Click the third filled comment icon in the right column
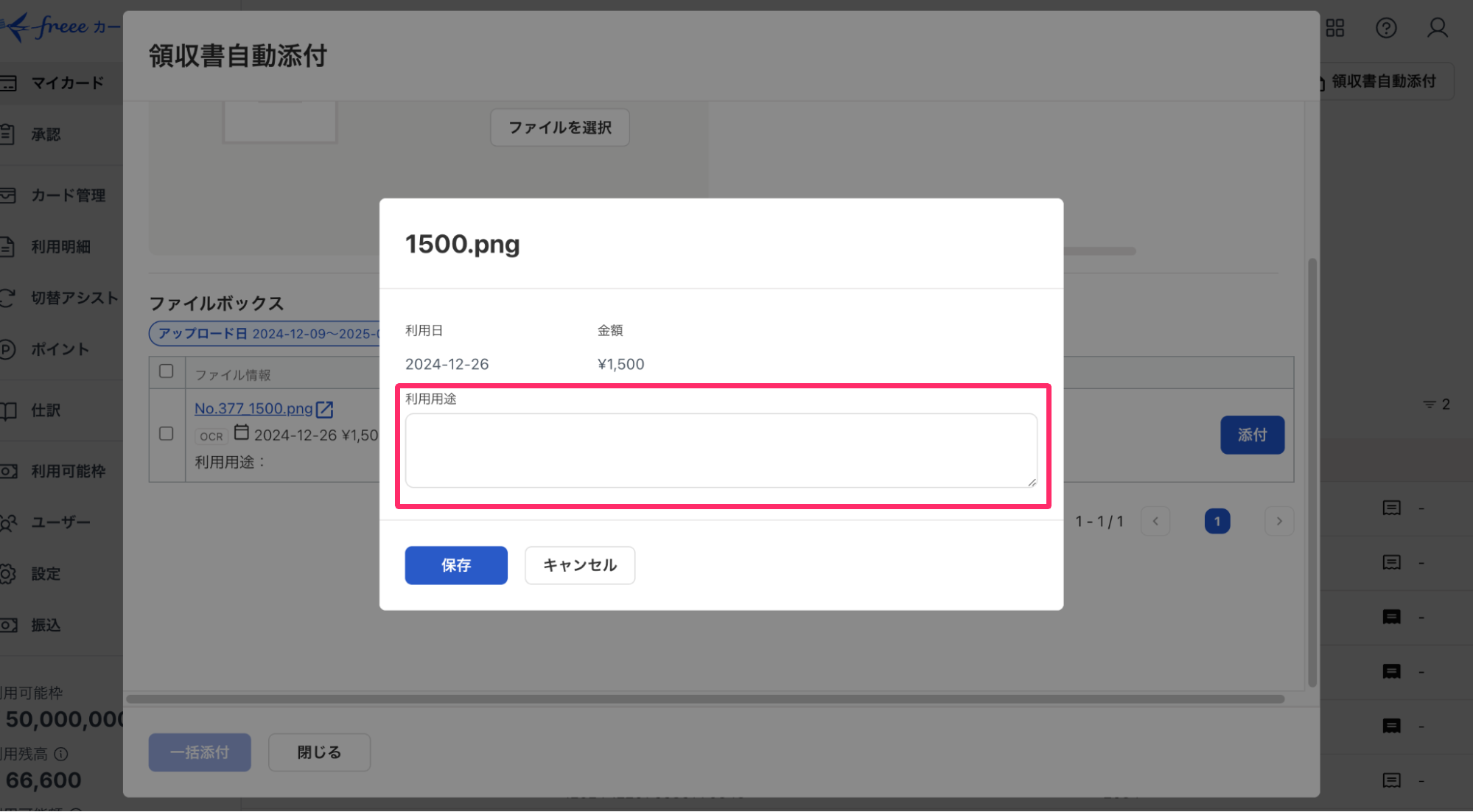 [x=1391, y=726]
